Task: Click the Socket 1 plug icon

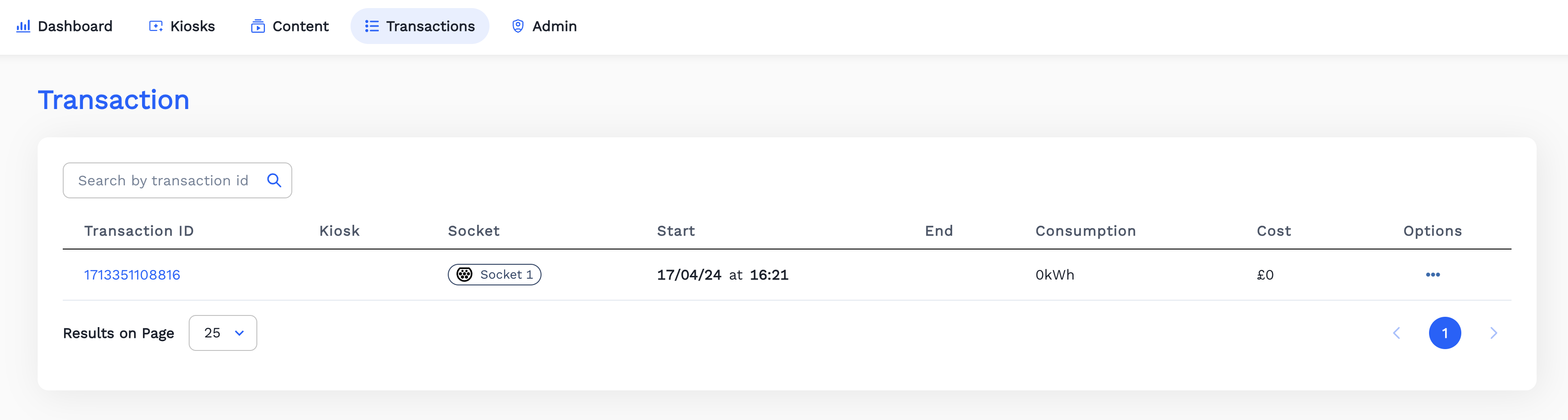Action: (x=464, y=274)
